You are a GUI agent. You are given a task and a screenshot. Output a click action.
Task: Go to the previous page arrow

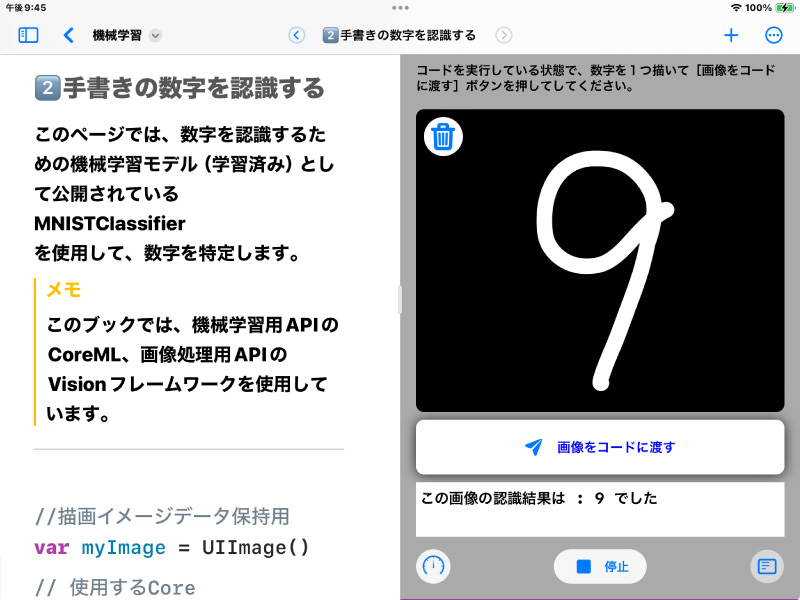[x=296, y=35]
